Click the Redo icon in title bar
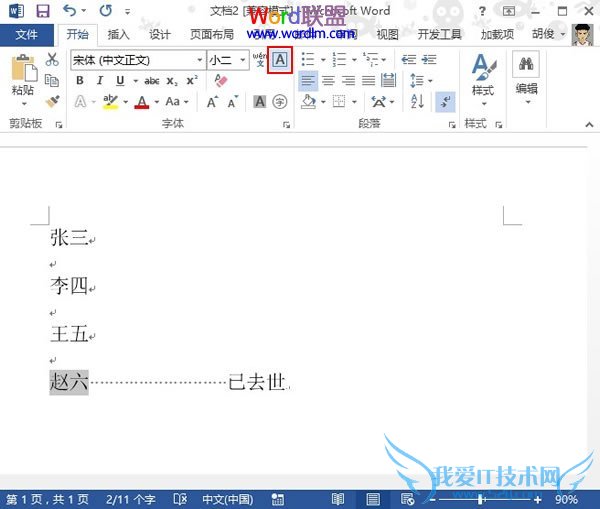Screen dimensions: 600x509 106,11
